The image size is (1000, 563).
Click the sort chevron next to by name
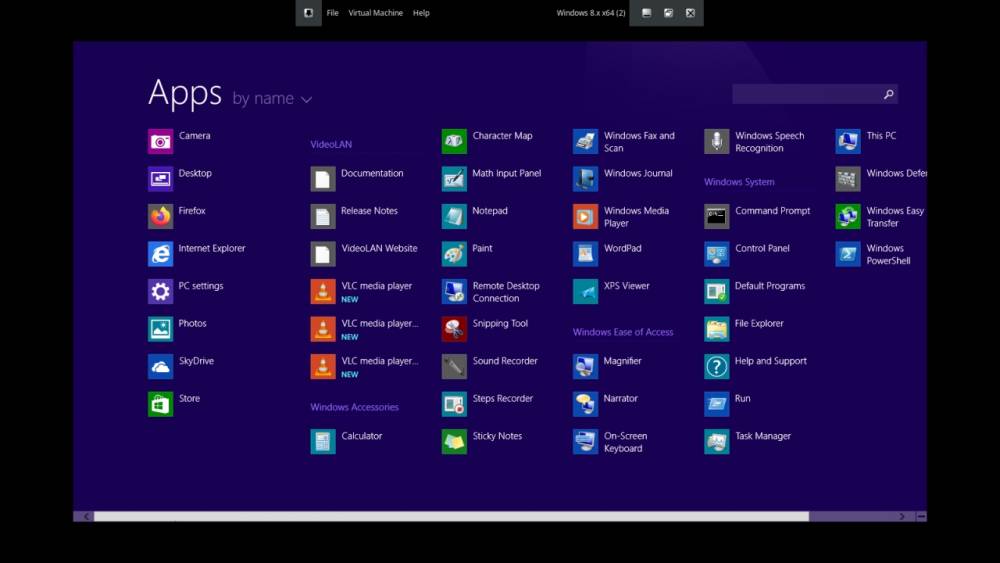(307, 99)
